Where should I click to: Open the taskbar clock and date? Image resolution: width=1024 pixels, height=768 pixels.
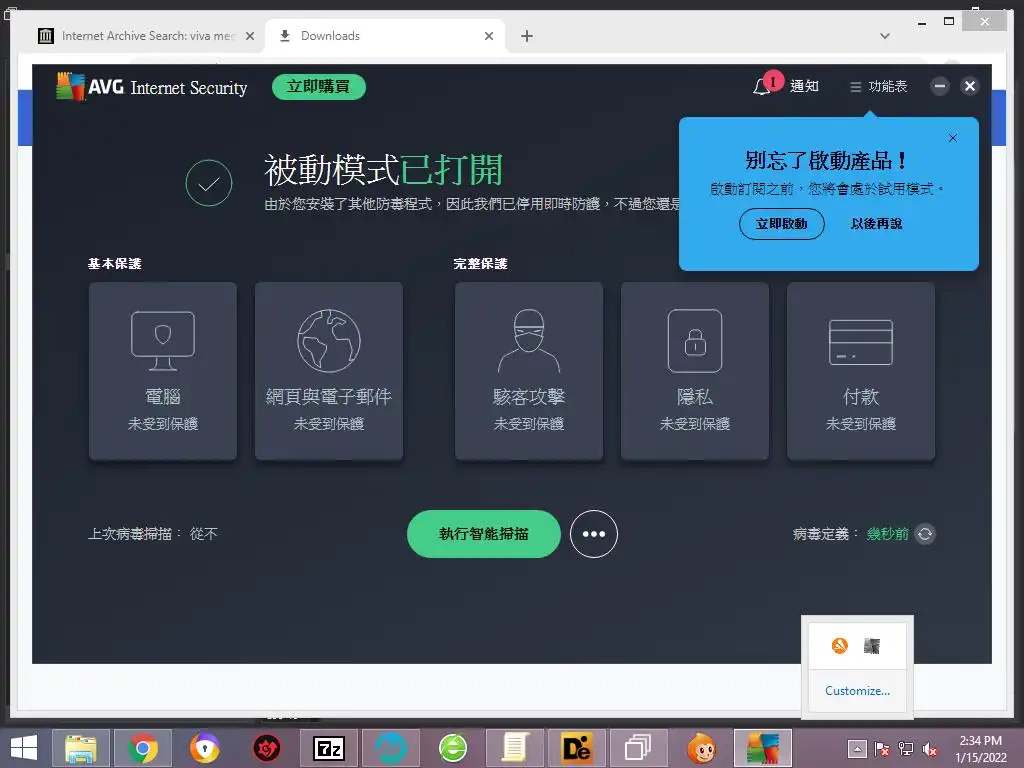980,749
